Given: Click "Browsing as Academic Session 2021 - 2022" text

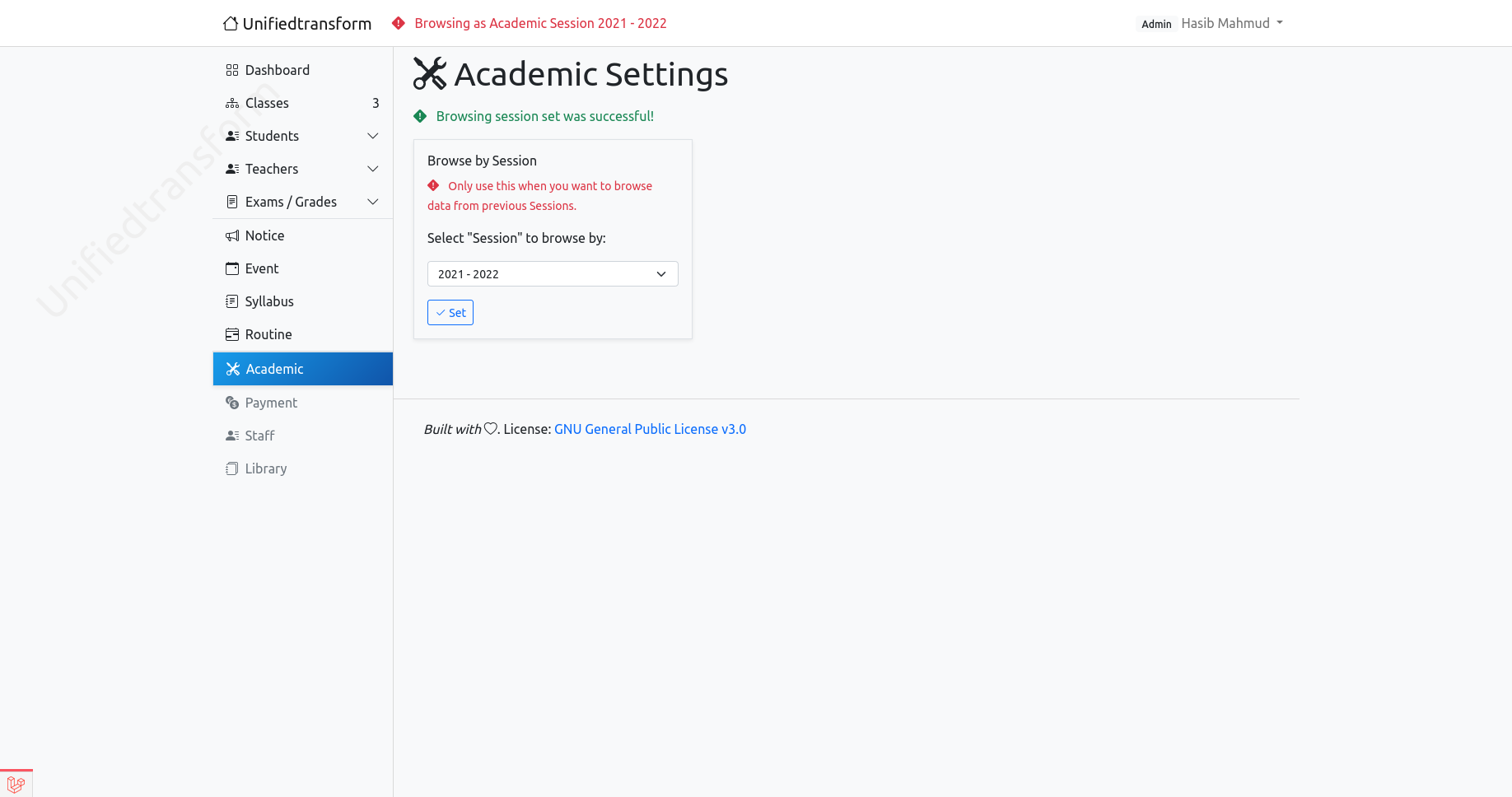Looking at the screenshot, I should pyautogui.click(x=540, y=23).
